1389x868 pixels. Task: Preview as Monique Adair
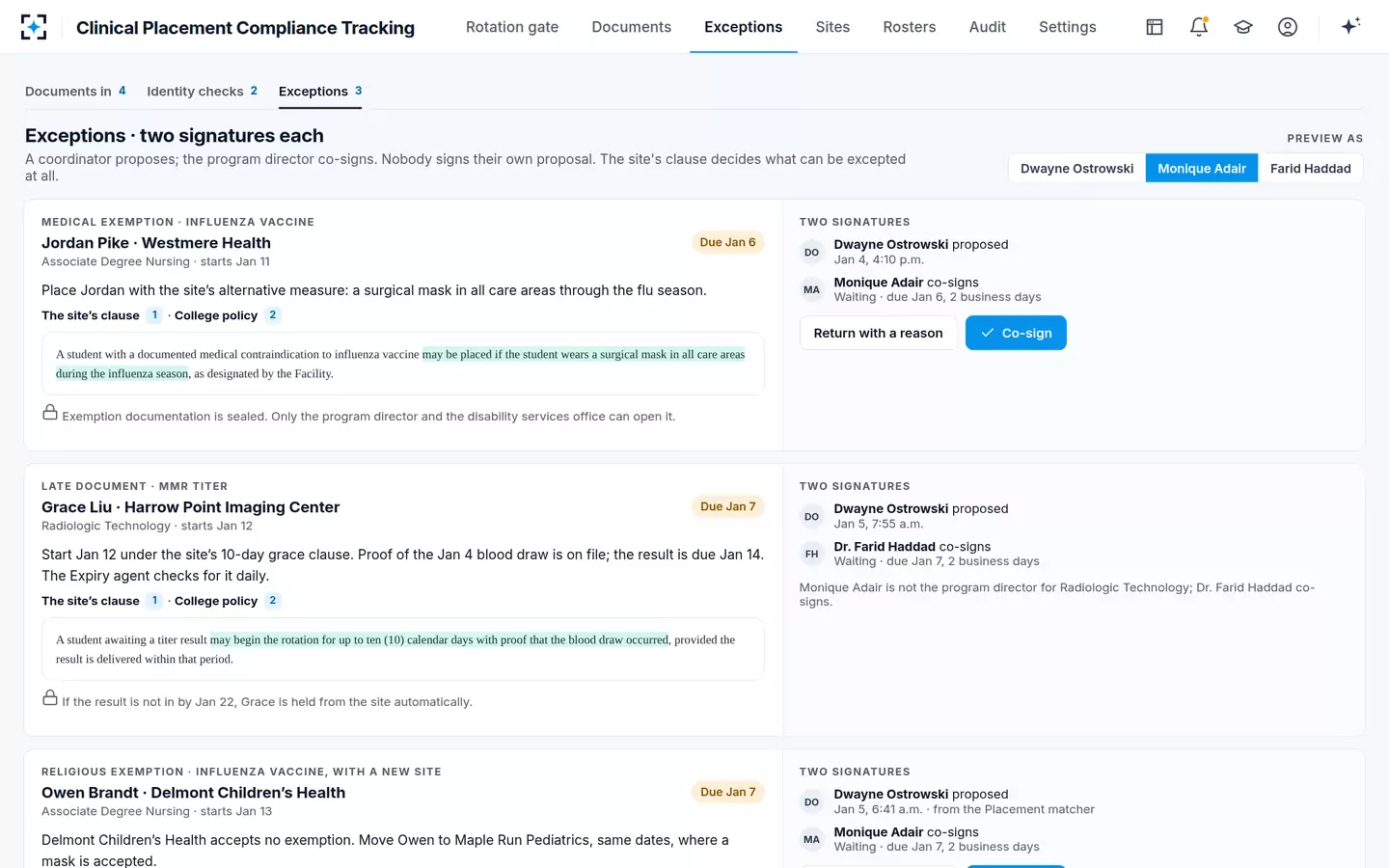tap(1202, 168)
